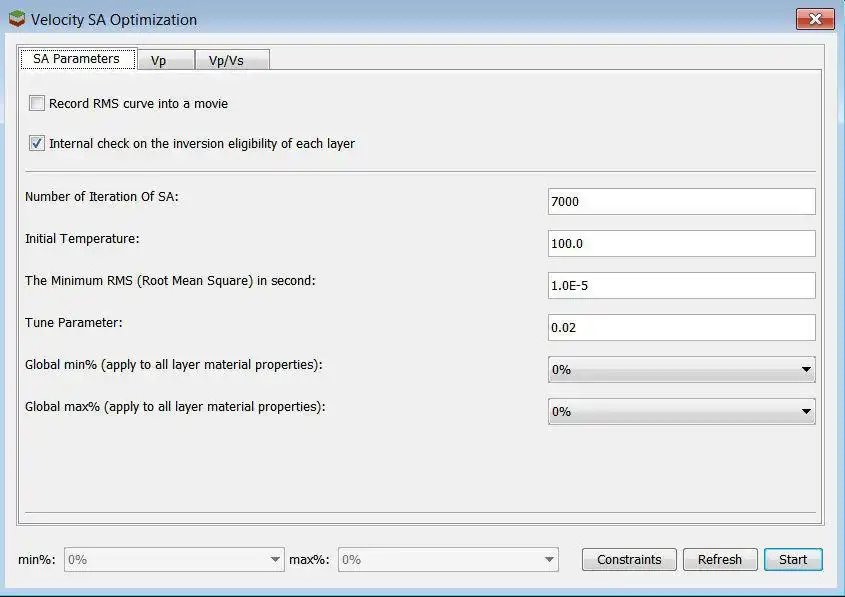Click the Start button
Screen dimensions: 845x597
pos(793,559)
